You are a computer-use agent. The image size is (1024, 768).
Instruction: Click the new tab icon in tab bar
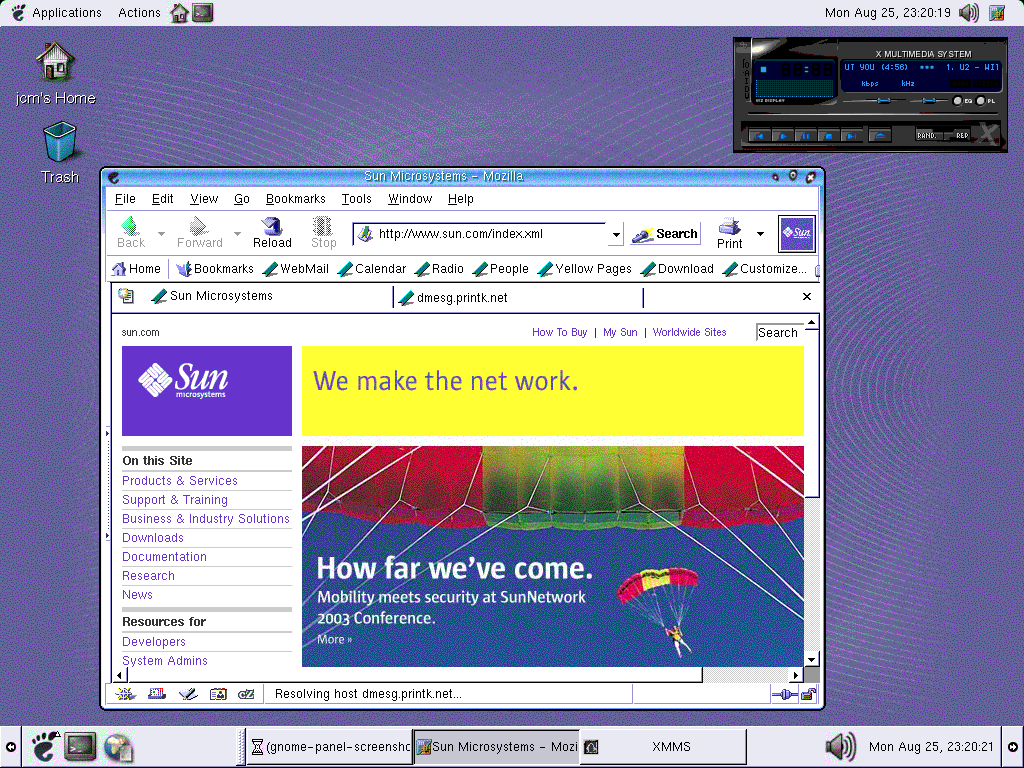pos(126,296)
